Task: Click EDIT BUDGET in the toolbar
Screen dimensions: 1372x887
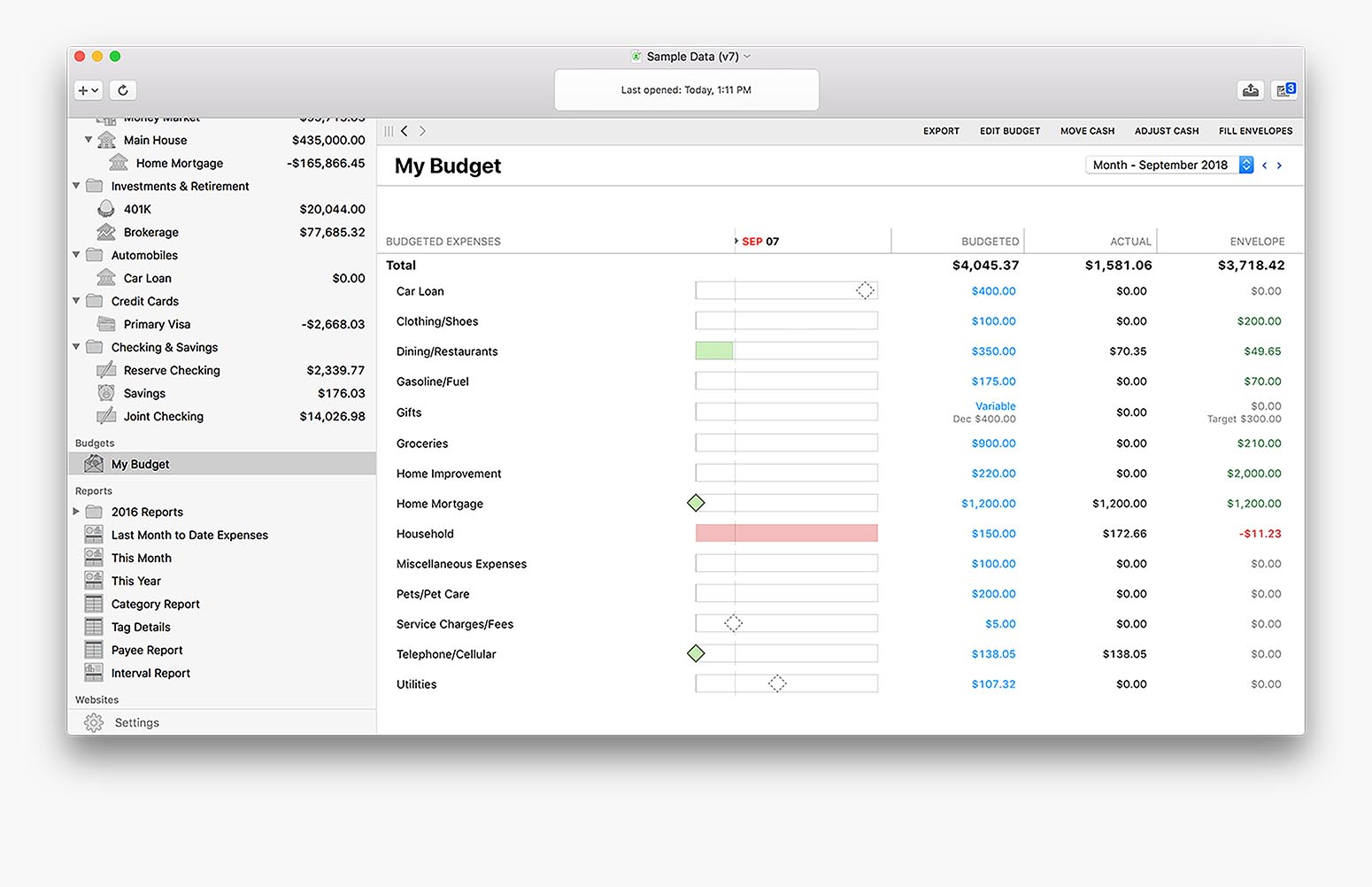Action: click(x=1009, y=131)
